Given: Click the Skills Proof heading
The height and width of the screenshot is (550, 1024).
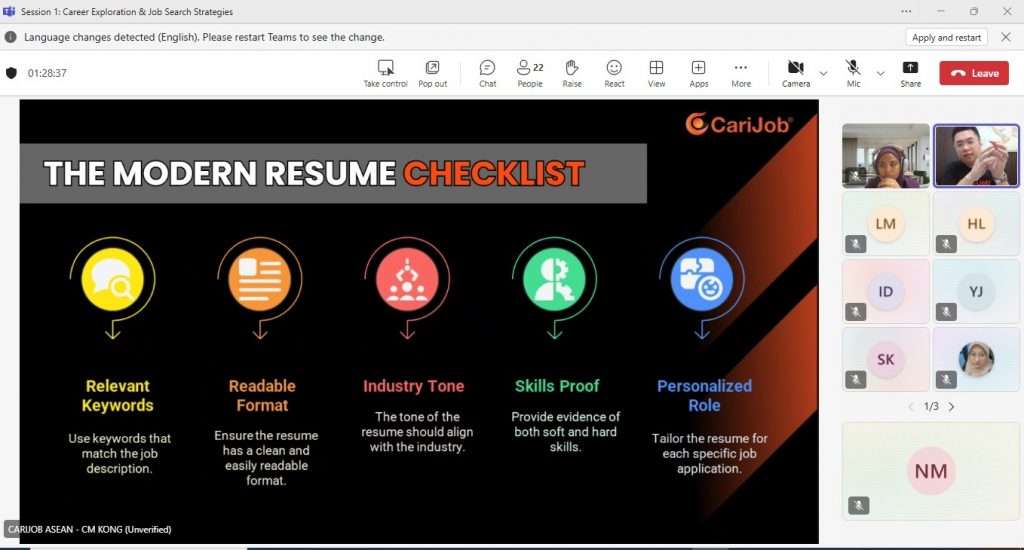Looking at the screenshot, I should (x=557, y=386).
